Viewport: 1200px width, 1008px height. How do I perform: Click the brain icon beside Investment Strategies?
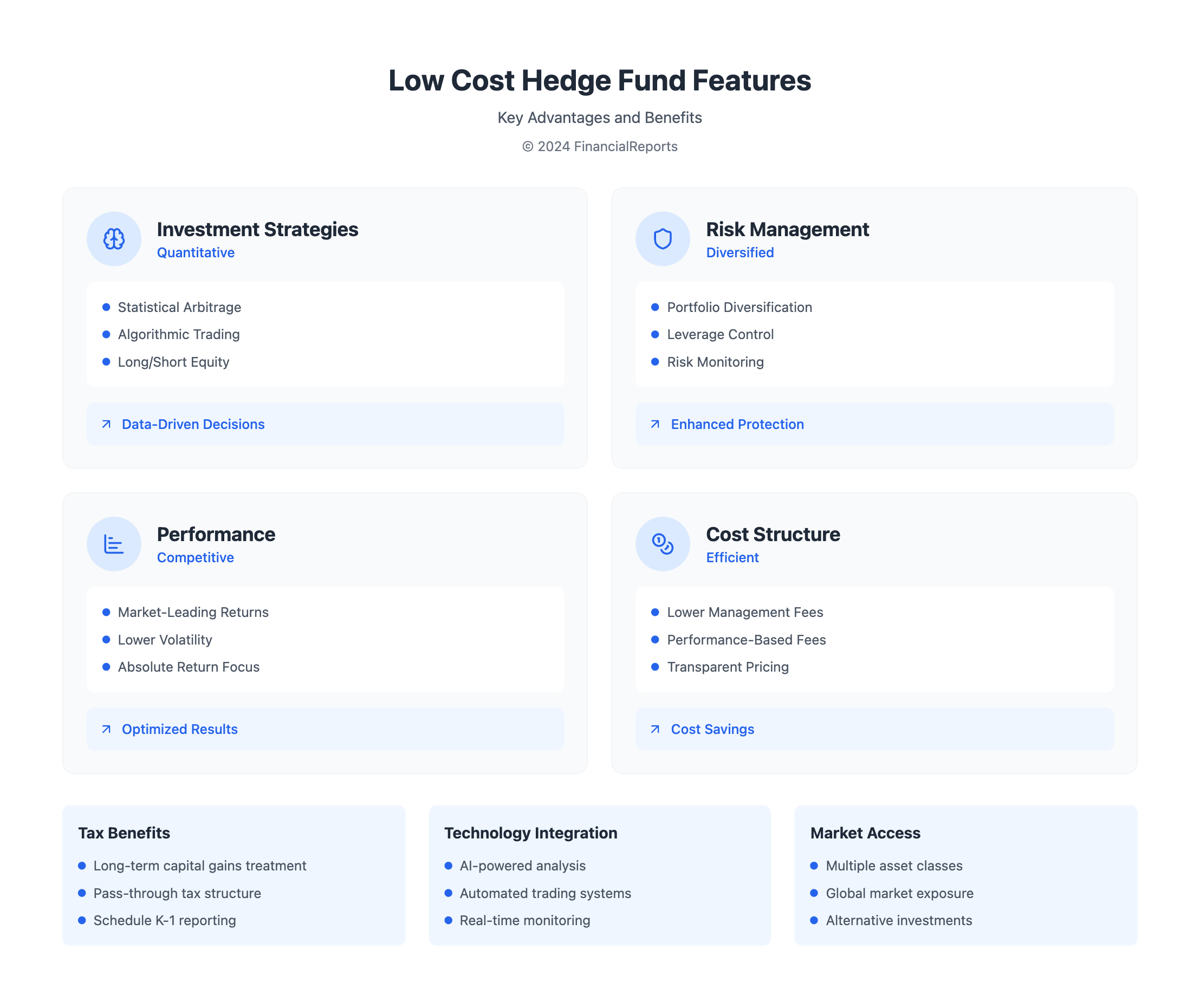114,239
